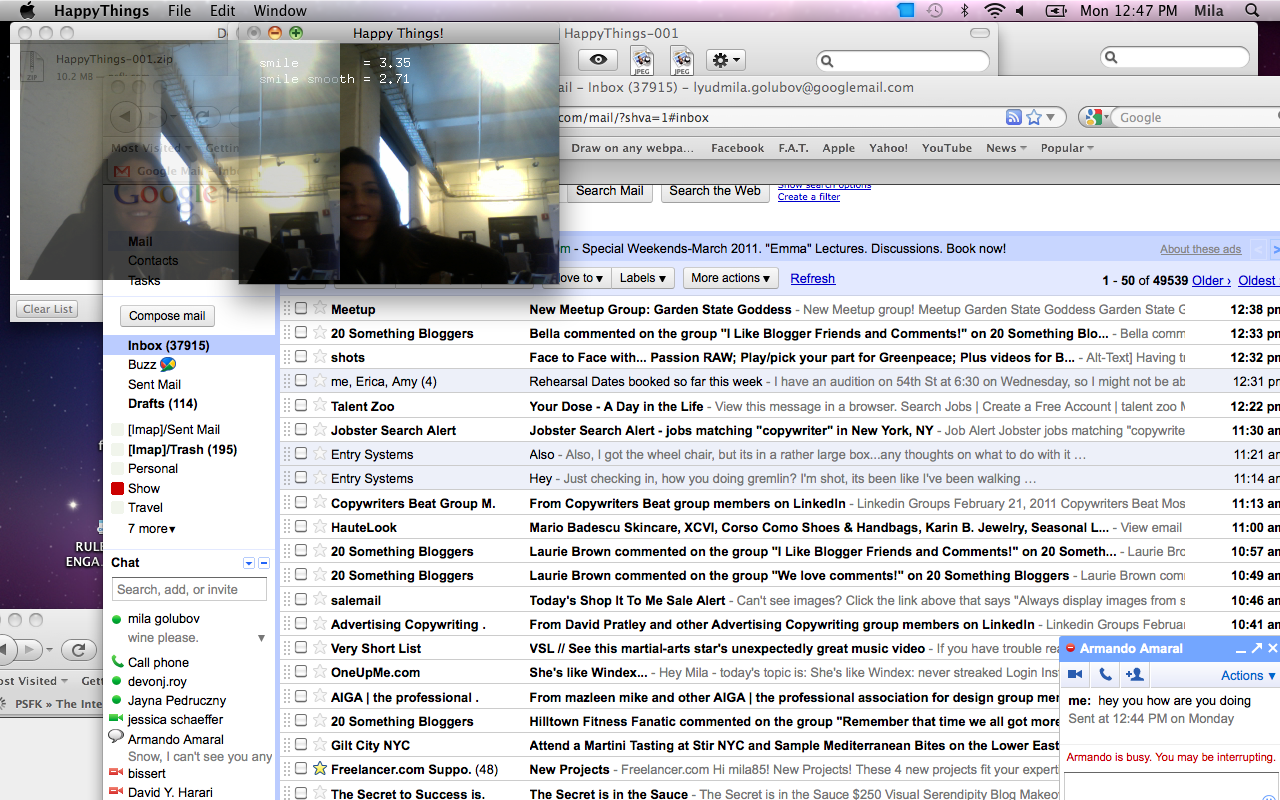Click the chat Search, add, or invite field

[x=189, y=590]
